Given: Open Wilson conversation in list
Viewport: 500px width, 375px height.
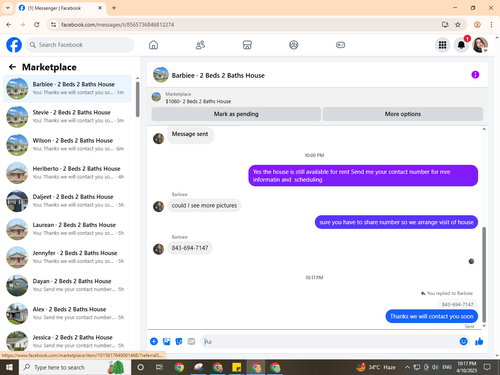Looking at the screenshot, I should pyautogui.click(x=67, y=145).
